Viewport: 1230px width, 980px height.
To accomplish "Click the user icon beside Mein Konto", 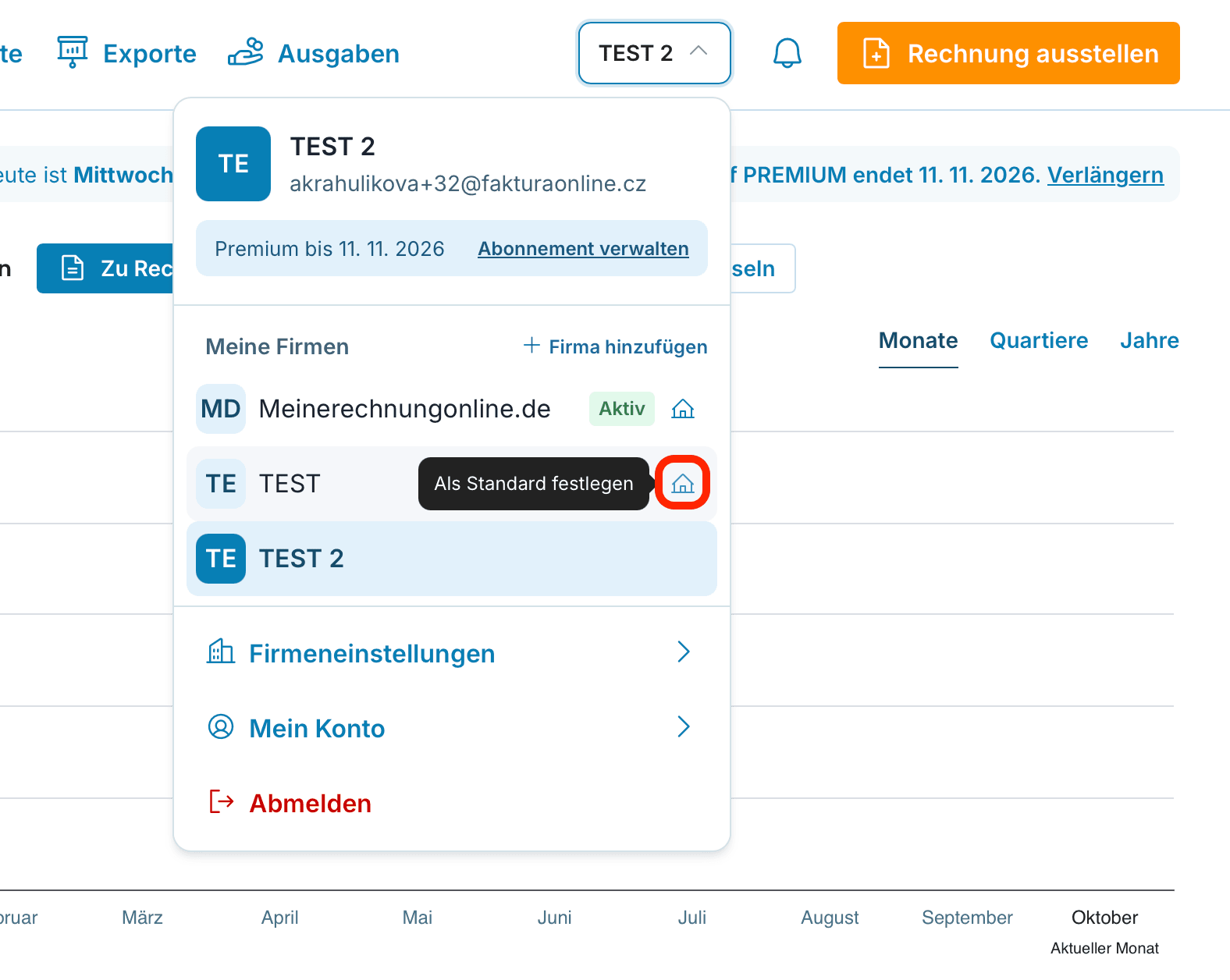I will [221, 726].
